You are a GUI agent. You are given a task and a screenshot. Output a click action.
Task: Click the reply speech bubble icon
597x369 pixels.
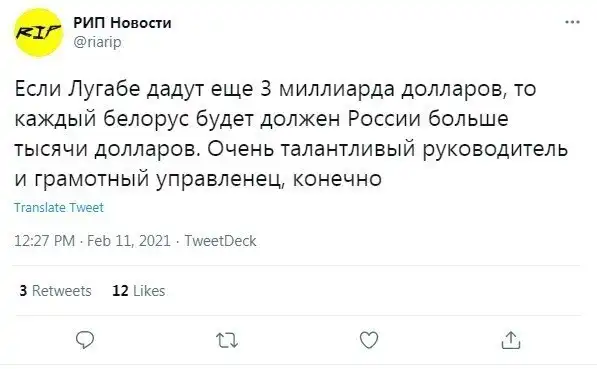(85, 340)
